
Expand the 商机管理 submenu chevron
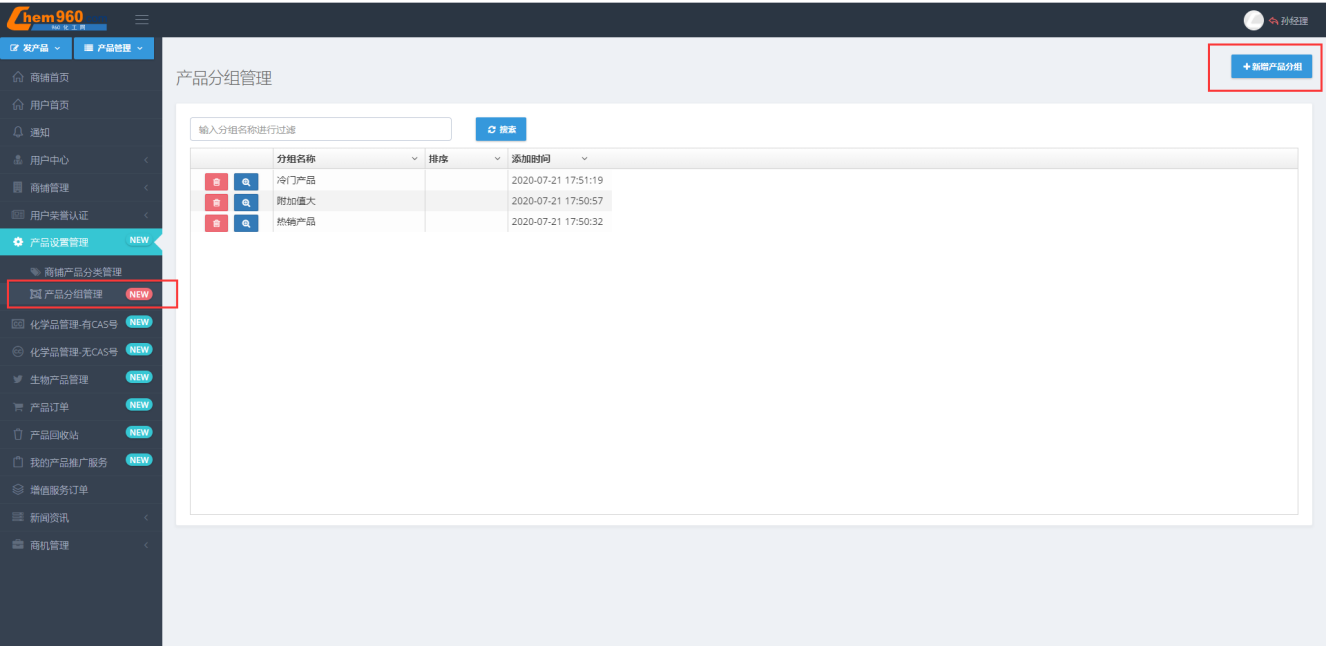(146, 545)
